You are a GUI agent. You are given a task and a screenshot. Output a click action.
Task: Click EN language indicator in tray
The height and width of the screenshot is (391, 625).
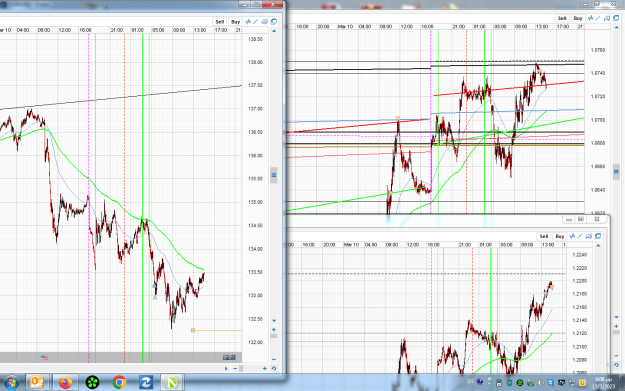[470, 381]
